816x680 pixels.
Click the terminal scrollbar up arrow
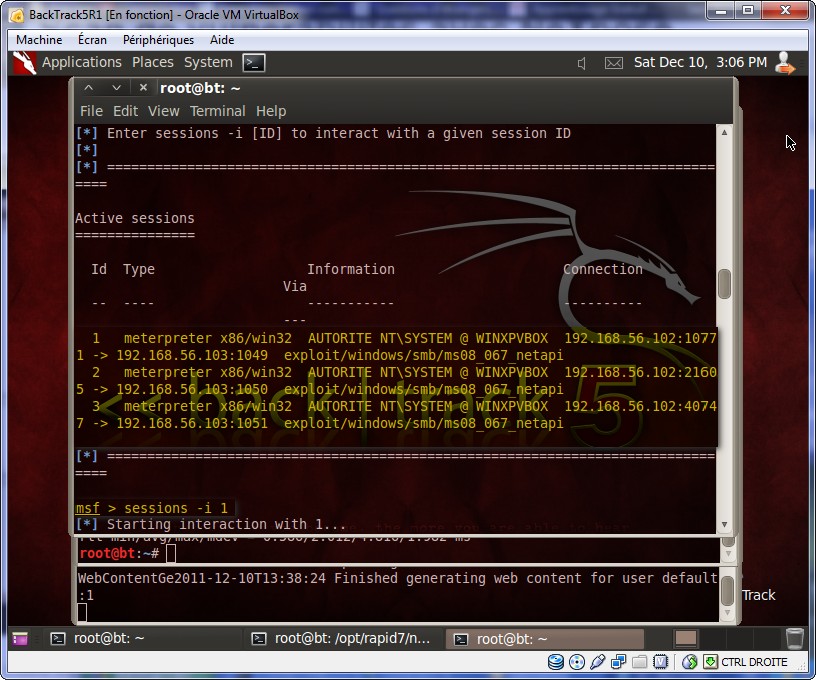(724, 133)
